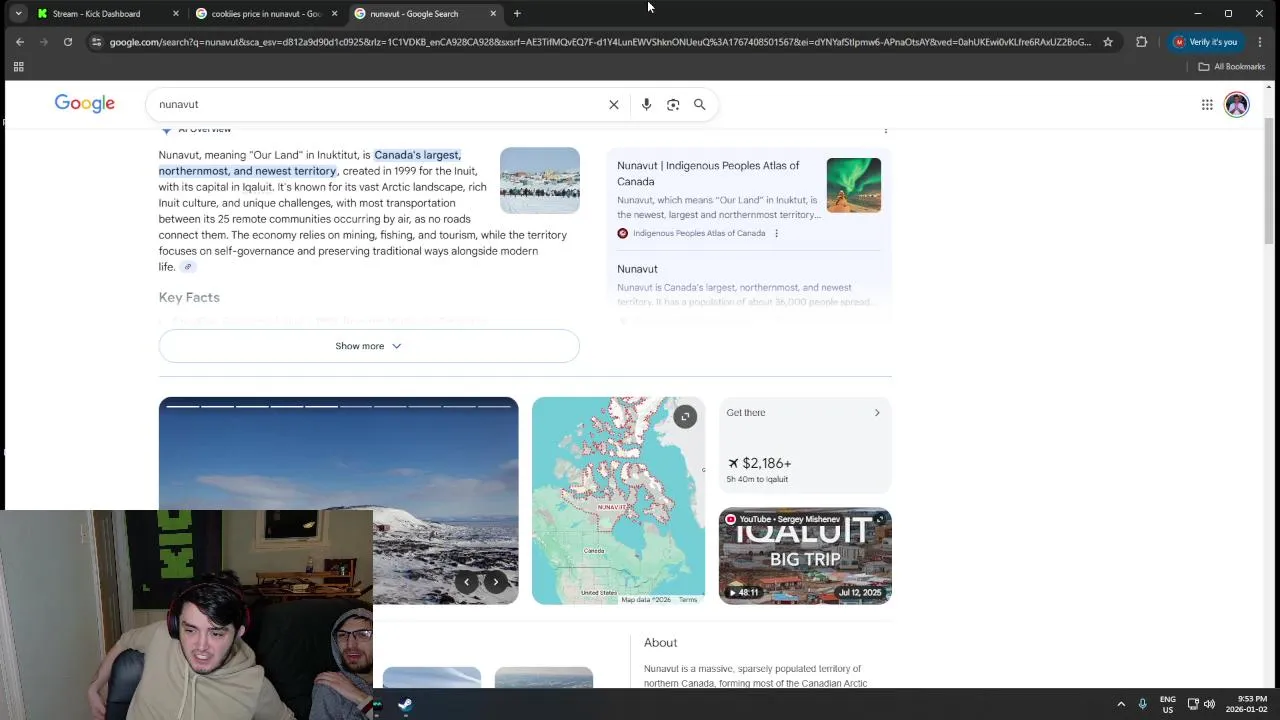This screenshot has width=1280, height=720.
Task: Open the second Nunavut source card
Action: [748, 285]
